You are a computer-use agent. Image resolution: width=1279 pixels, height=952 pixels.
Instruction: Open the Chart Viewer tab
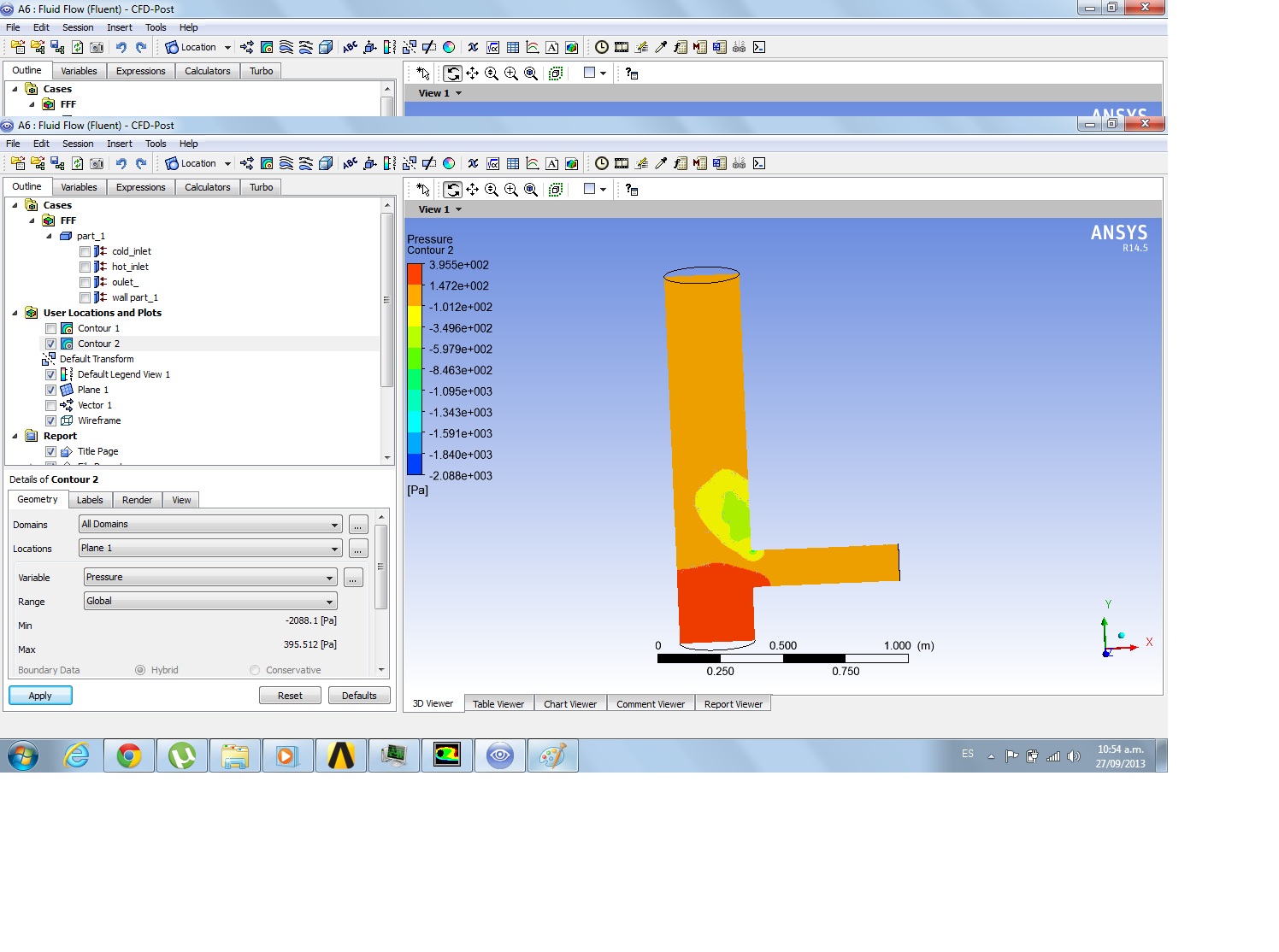570,704
